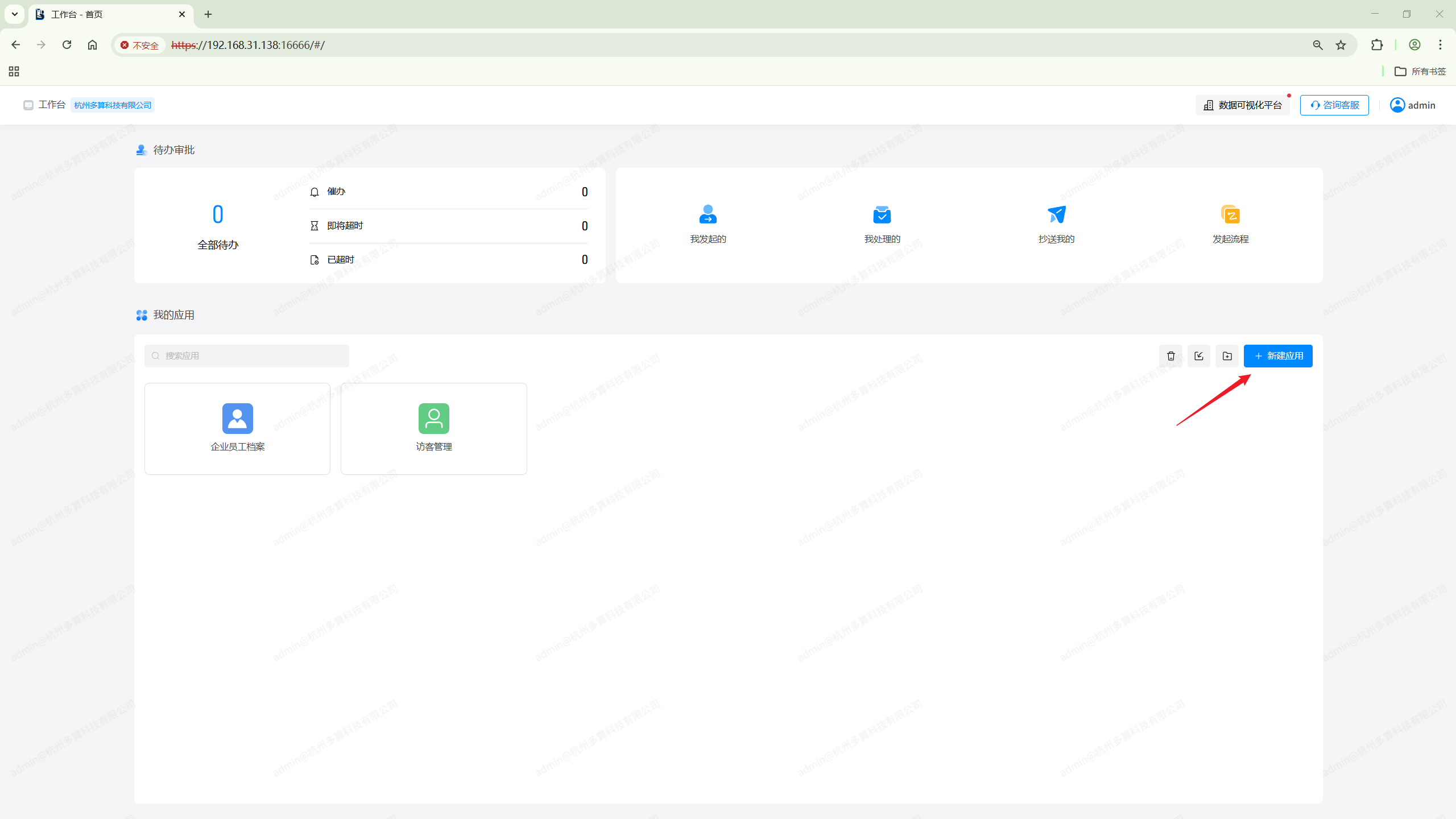Click the import application icon
Screen dimensions: 1456x819
pos(1199,356)
